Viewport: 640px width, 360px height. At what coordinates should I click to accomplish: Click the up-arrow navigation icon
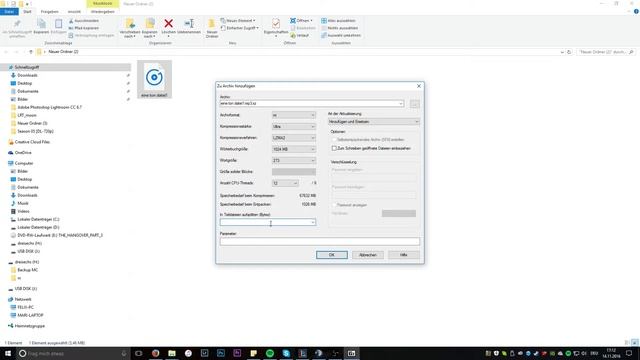tap(31, 52)
